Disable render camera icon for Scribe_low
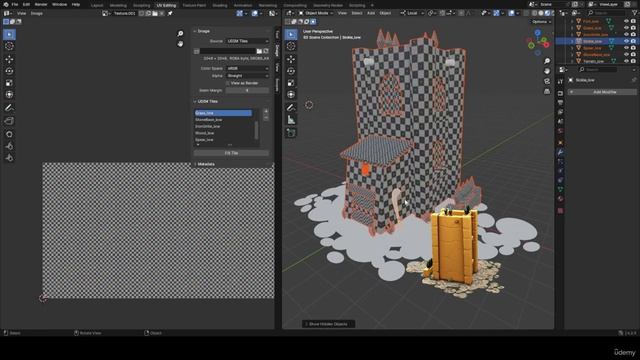Screen dimensions: 640x360 (x=633, y=41)
